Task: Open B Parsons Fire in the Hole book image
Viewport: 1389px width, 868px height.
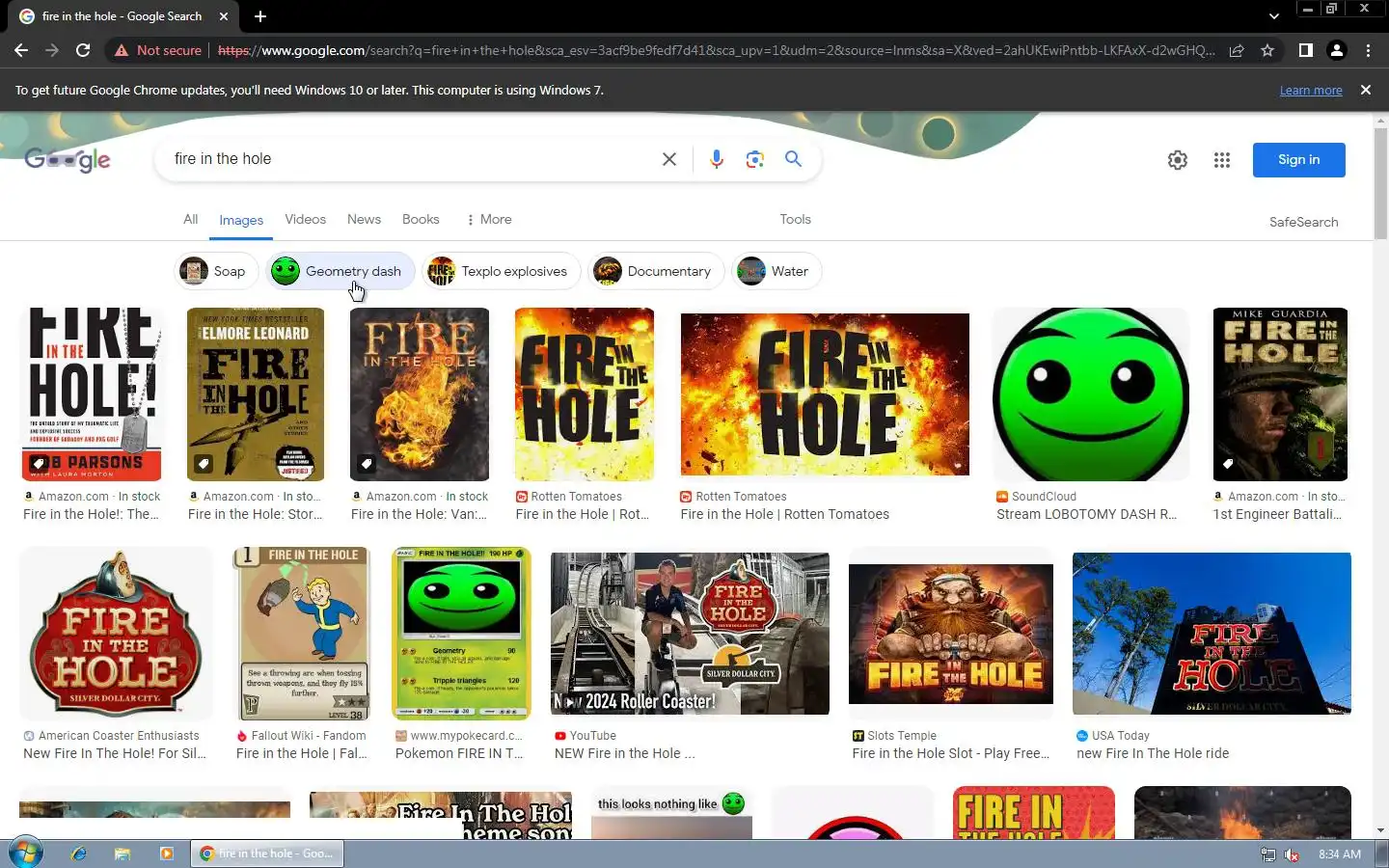Action: point(92,394)
